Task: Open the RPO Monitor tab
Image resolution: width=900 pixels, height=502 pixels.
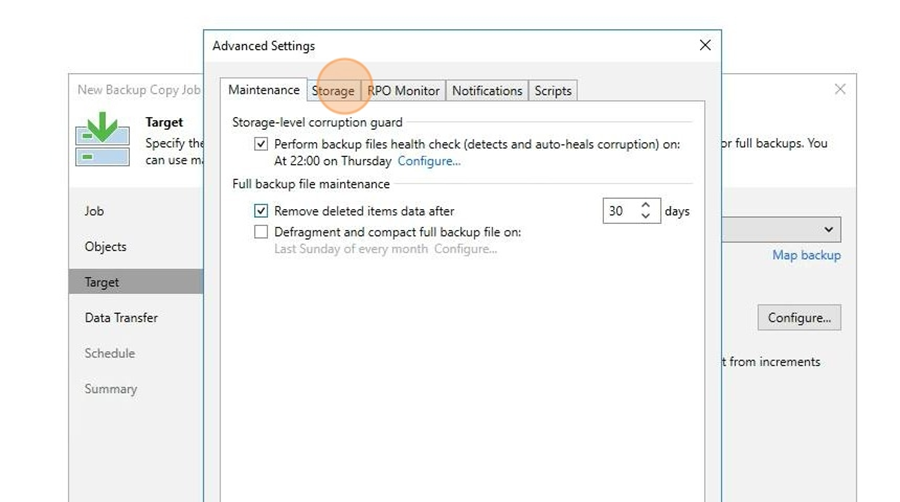Action: [x=404, y=91]
